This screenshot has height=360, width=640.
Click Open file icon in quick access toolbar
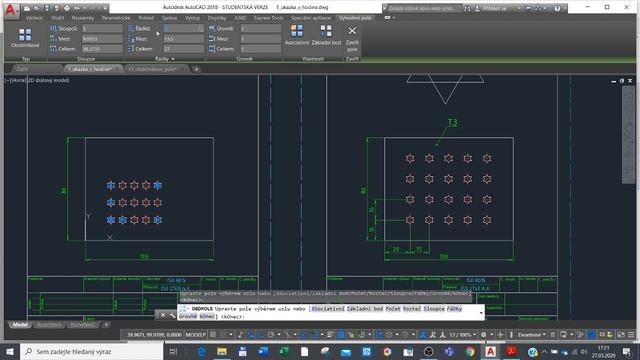(x=36, y=8)
